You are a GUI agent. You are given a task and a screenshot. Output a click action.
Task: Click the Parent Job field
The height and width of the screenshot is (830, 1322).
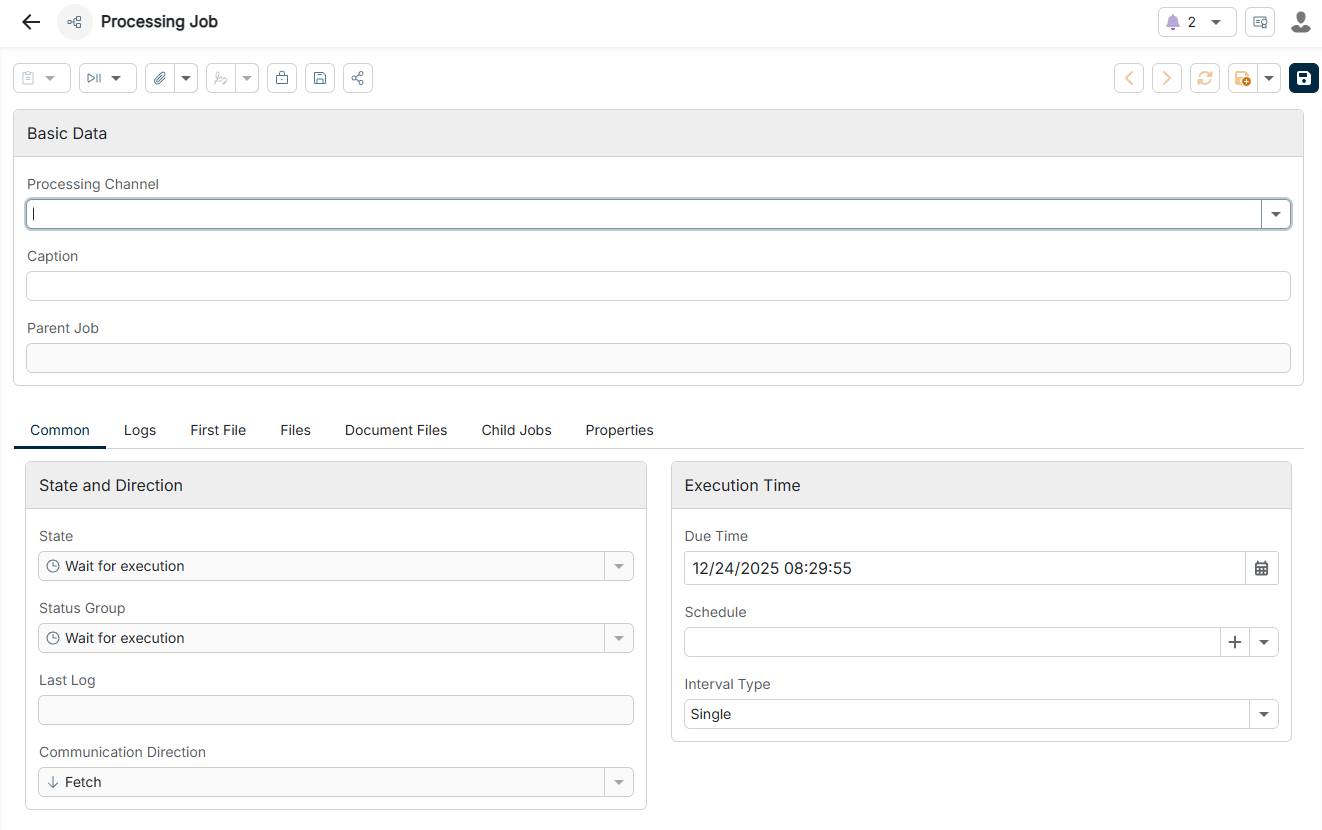(658, 358)
